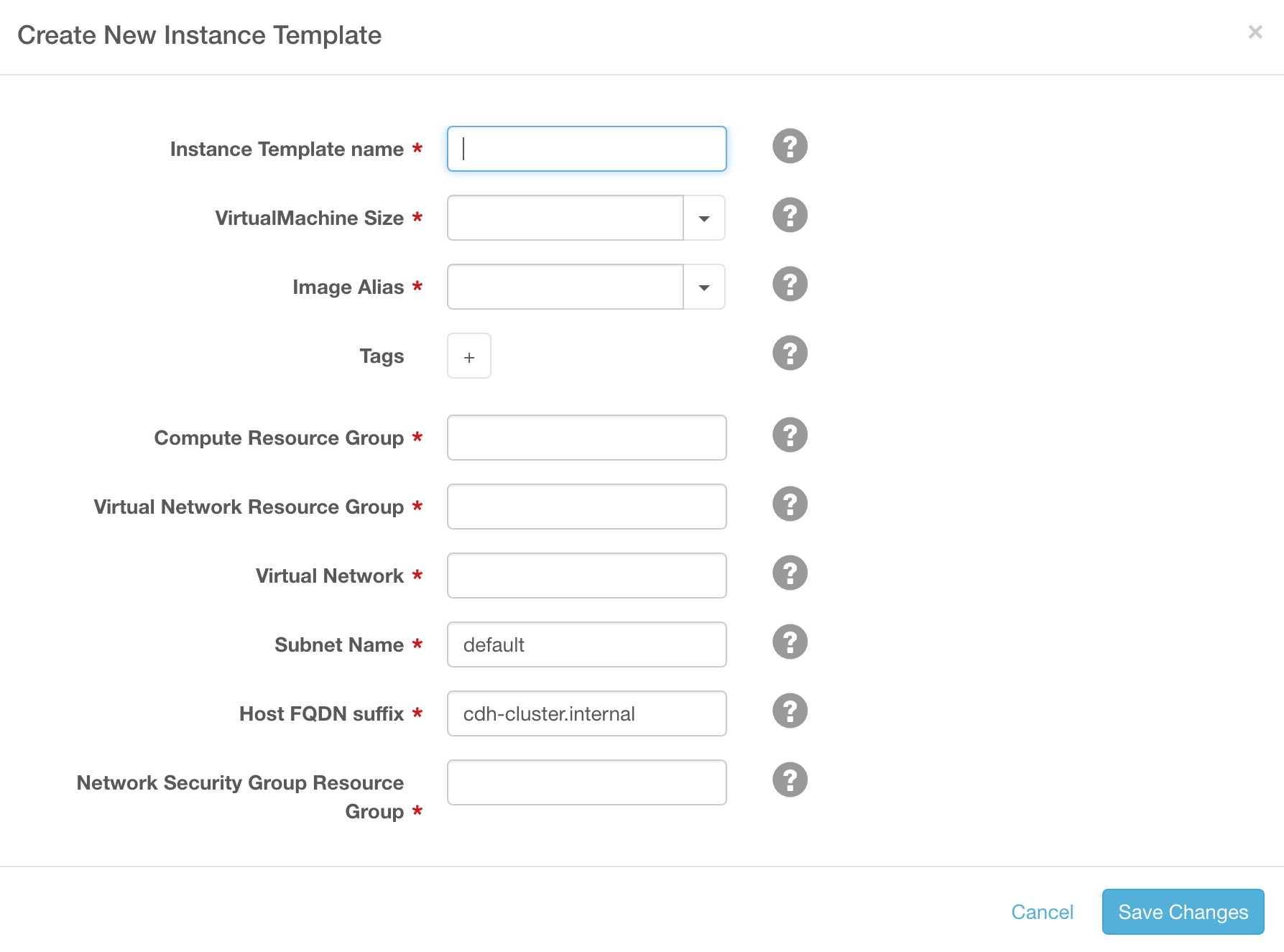1284x952 pixels.
Task: Open help for Host FQDN suffix
Action: [790, 711]
